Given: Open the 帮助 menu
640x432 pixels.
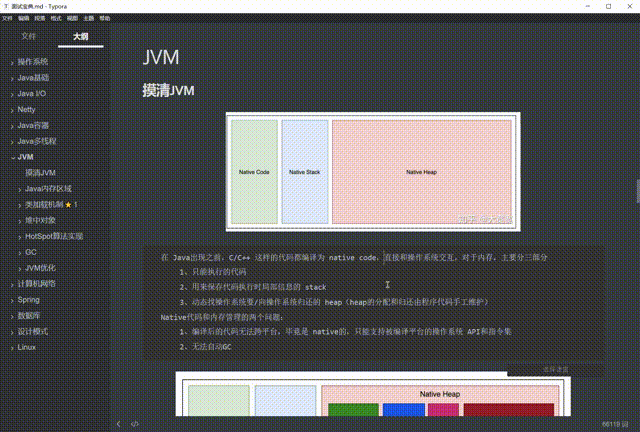Looking at the screenshot, I should 105,18.
